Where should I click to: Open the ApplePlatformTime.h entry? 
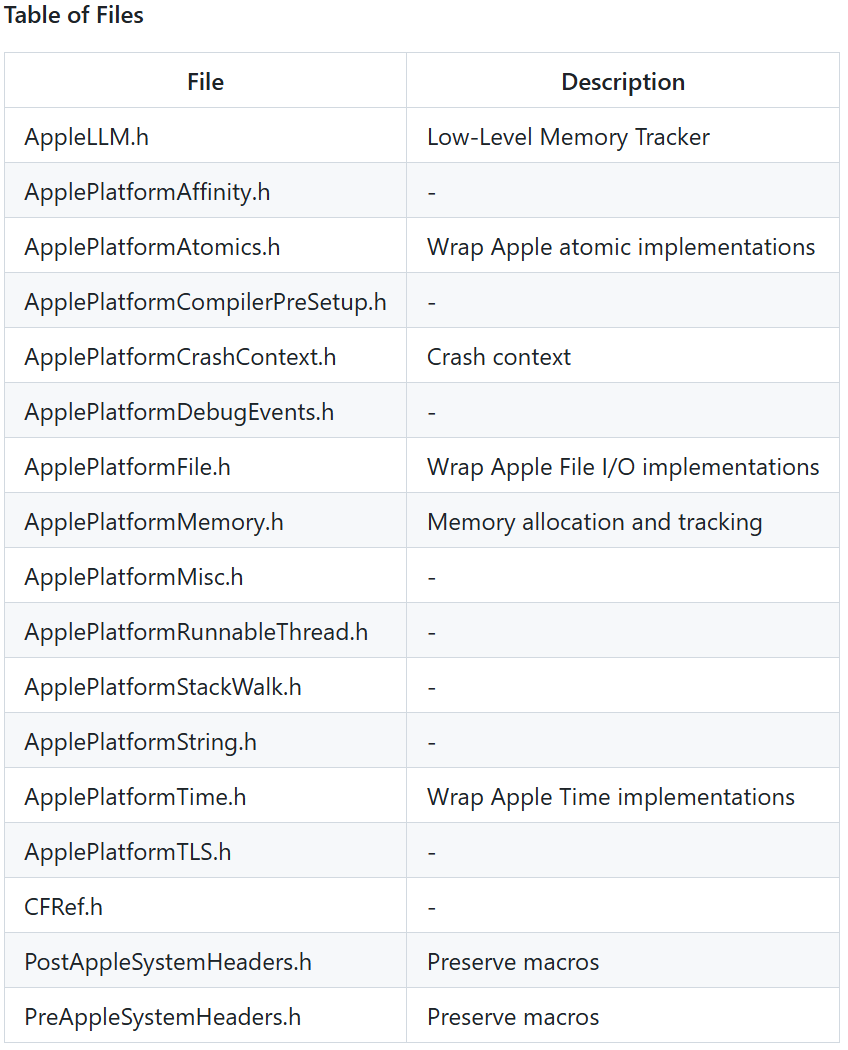[135, 797]
